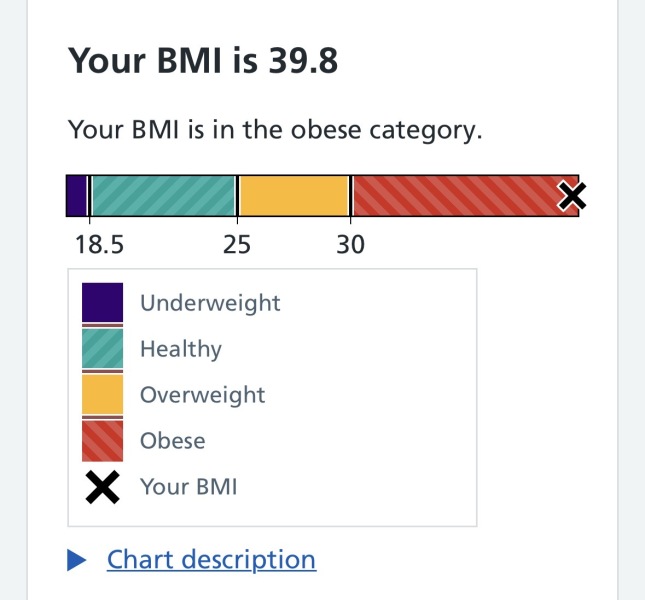Click the purple Underweight legend swatch

pyautogui.click(x=103, y=303)
